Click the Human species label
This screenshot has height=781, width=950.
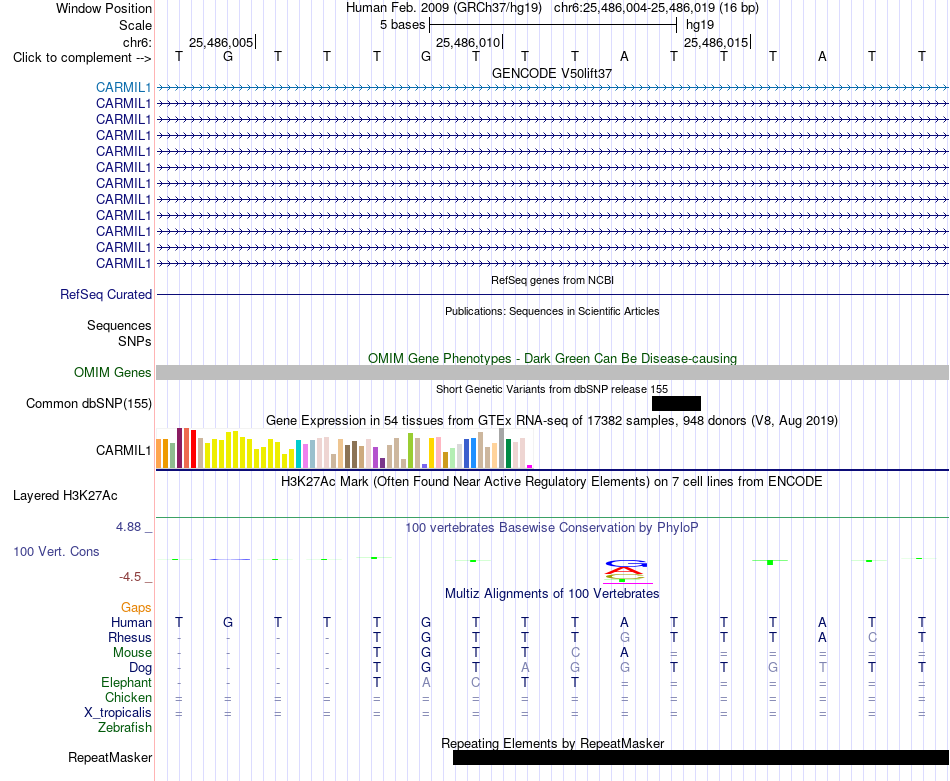point(131,622)
